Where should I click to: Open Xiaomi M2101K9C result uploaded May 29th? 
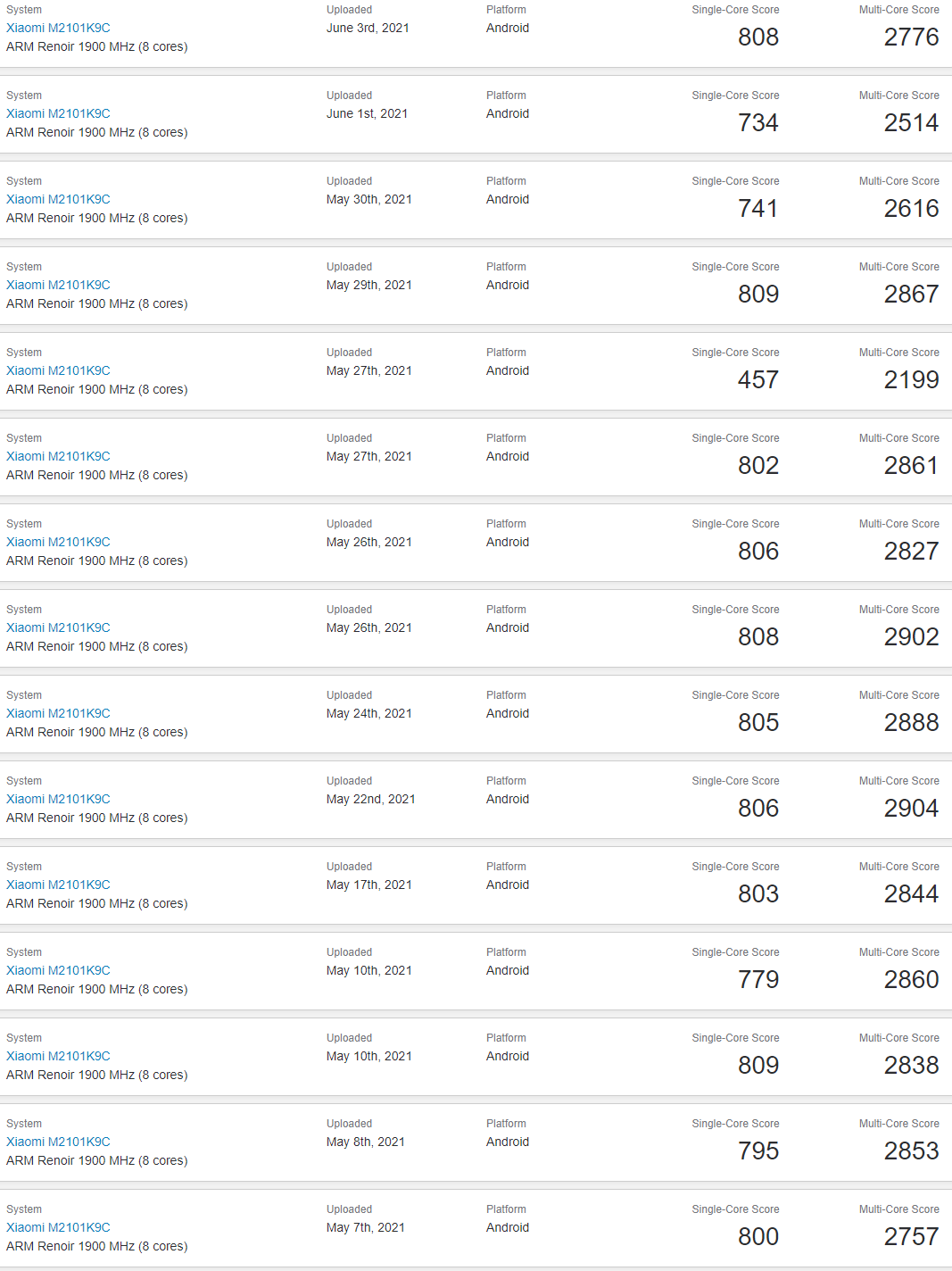(x=58, y=285)
